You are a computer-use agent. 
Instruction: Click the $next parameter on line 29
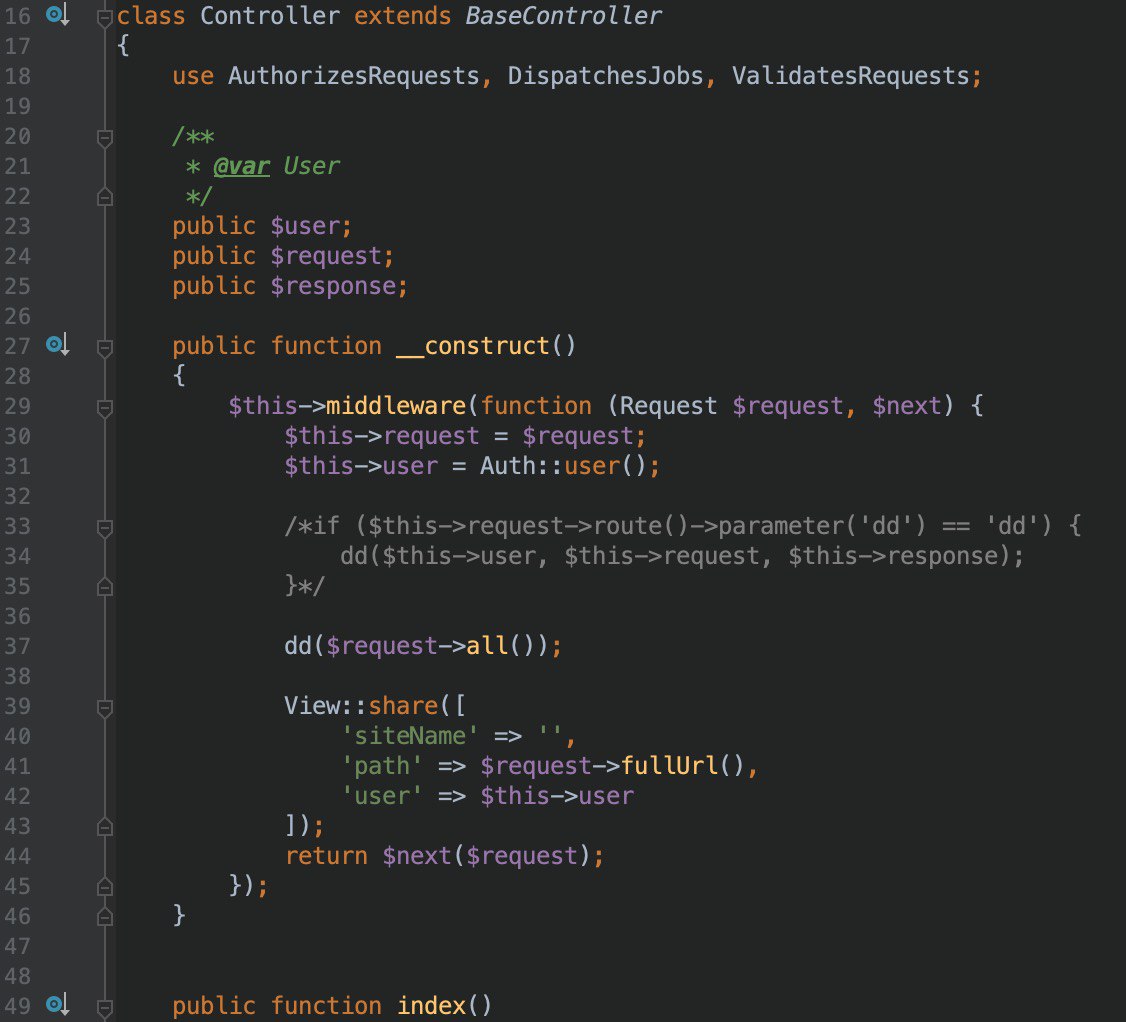(906, 406)
